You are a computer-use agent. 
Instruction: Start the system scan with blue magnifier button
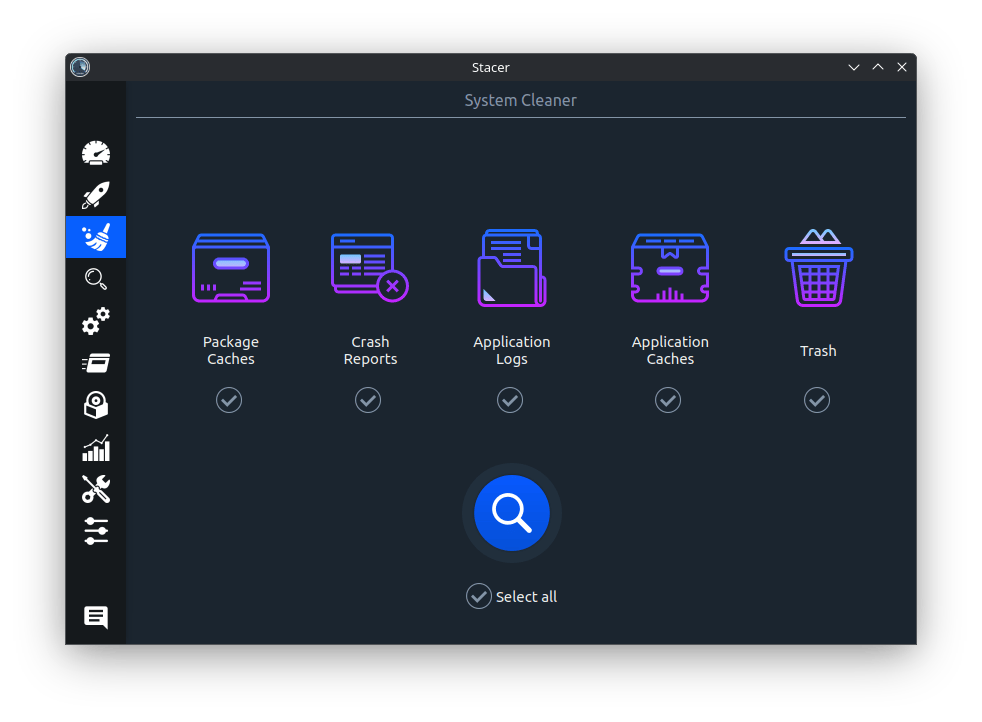[x=512, y=513]
